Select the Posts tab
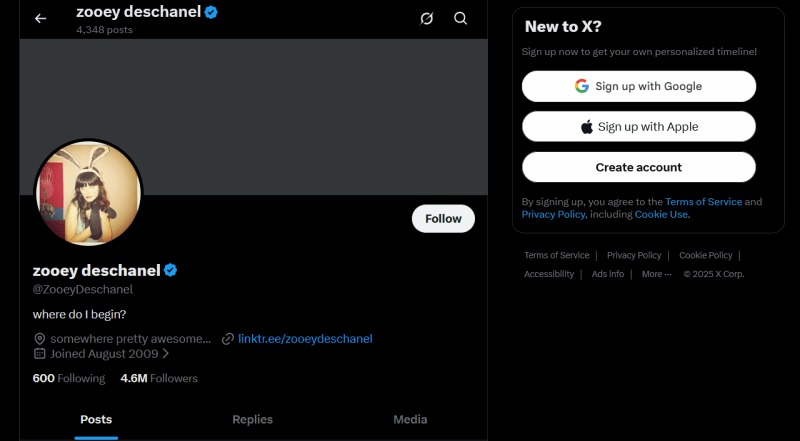800x441 pixels. (x=96, y=420)
